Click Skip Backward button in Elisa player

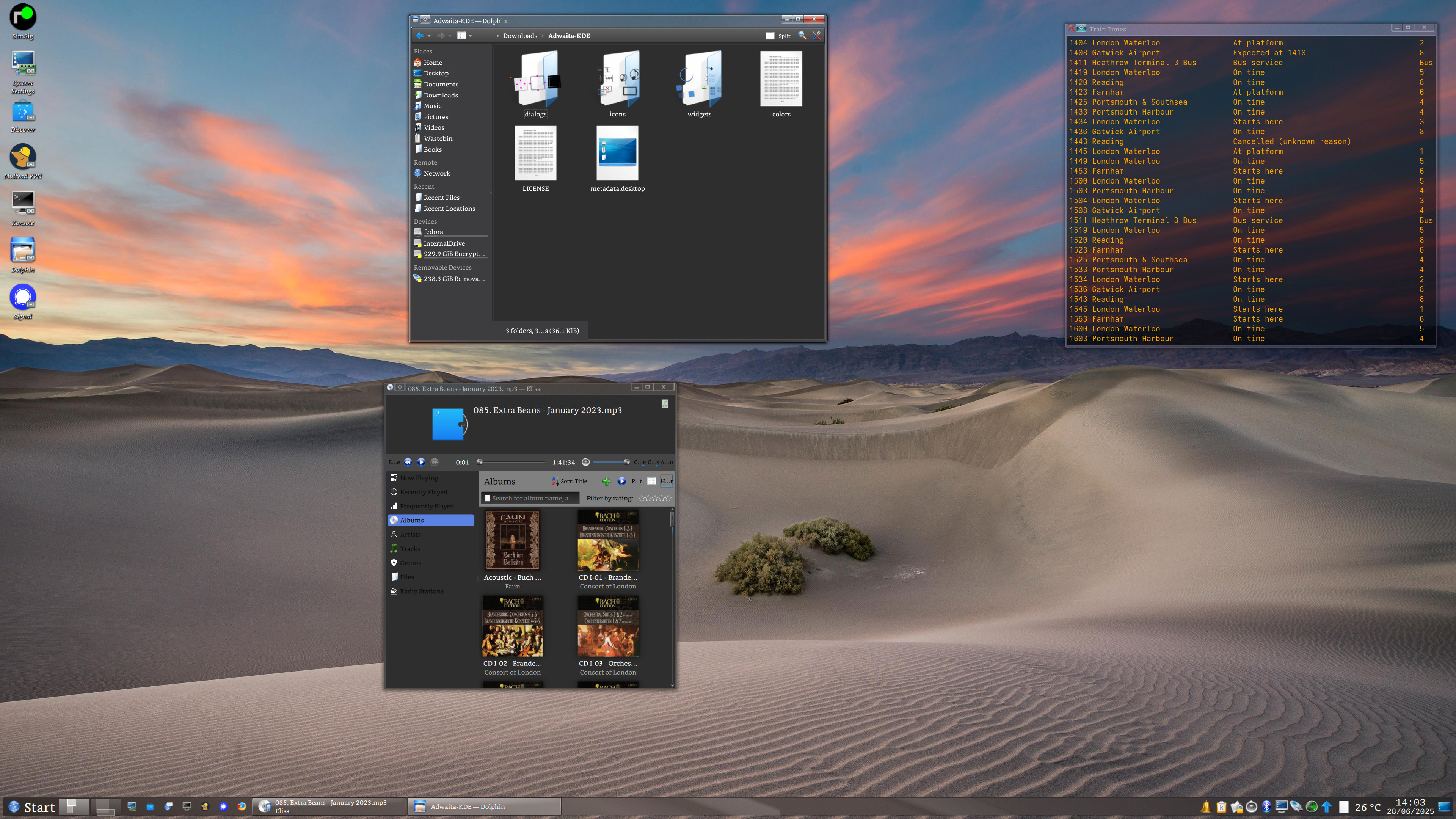[x=408, y=462]
